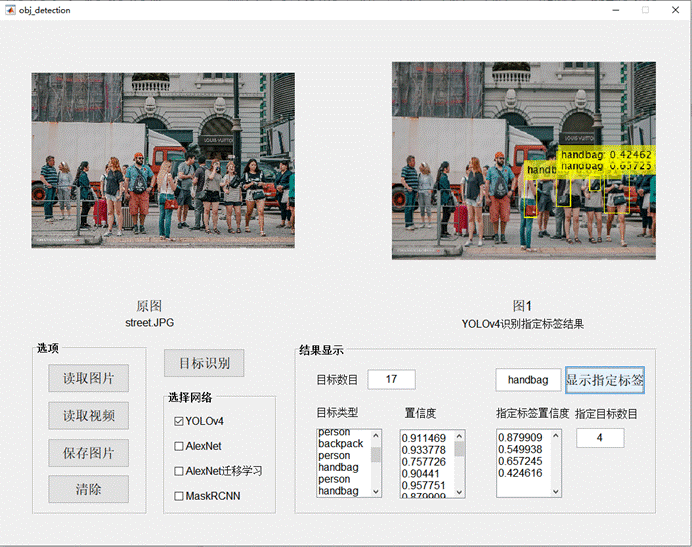Click the scrollbar thumb of the 置信度 list
The width and height of the screenshot is (692, 547).
tap(459, 449)
